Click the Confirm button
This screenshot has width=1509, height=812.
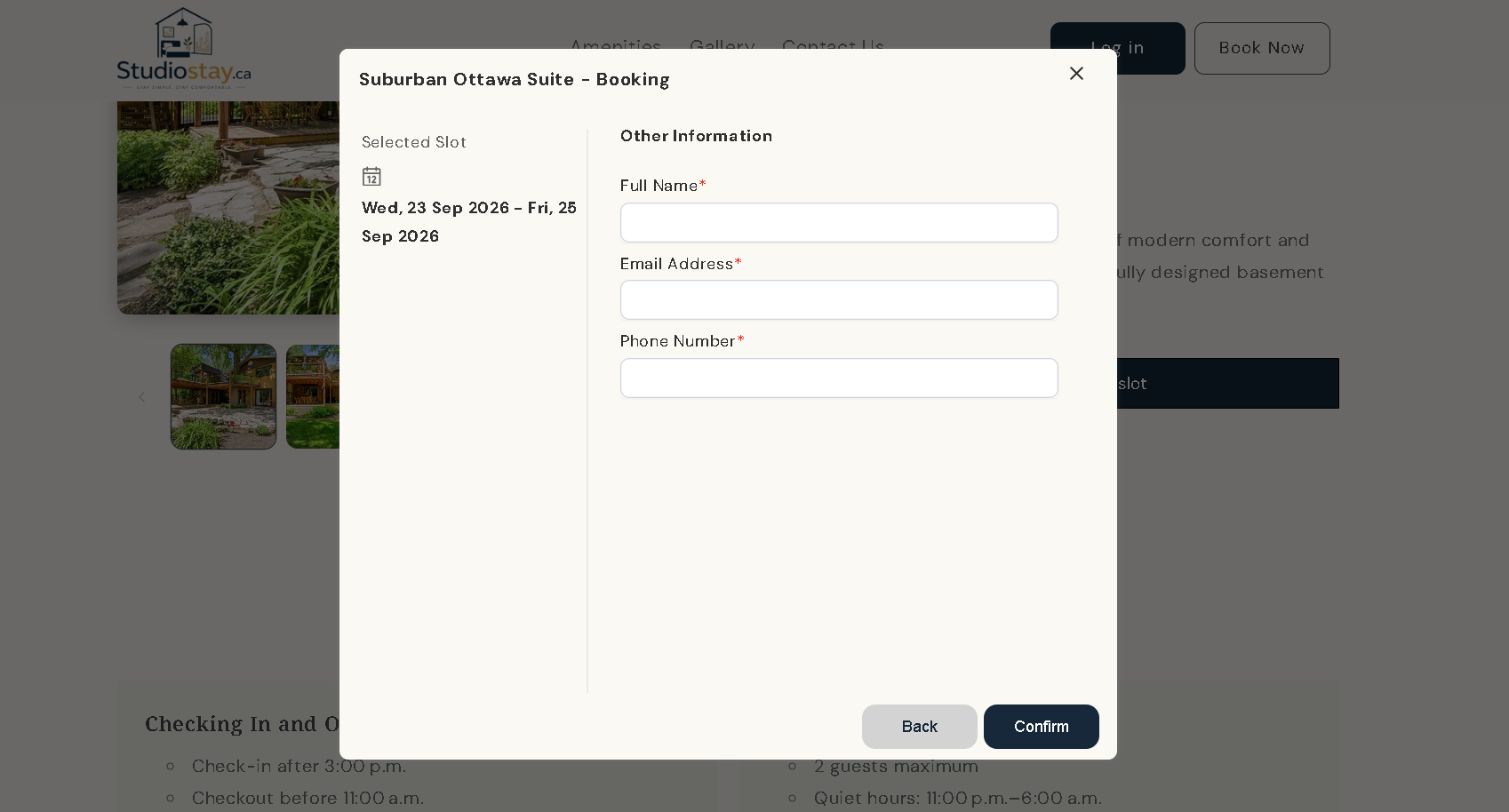[1041, 727]
